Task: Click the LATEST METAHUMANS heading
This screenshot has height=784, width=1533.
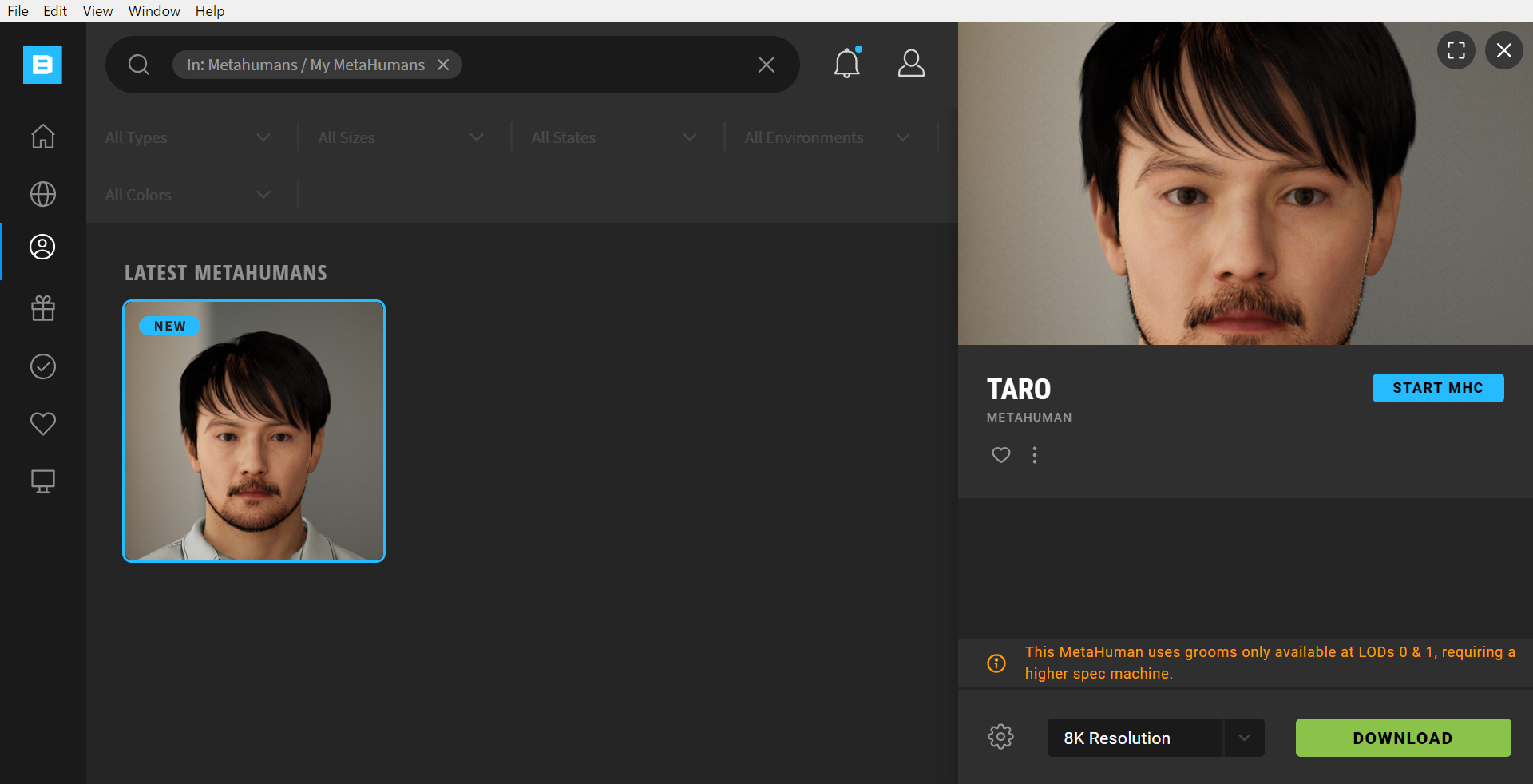Action: tap(226, 273)
